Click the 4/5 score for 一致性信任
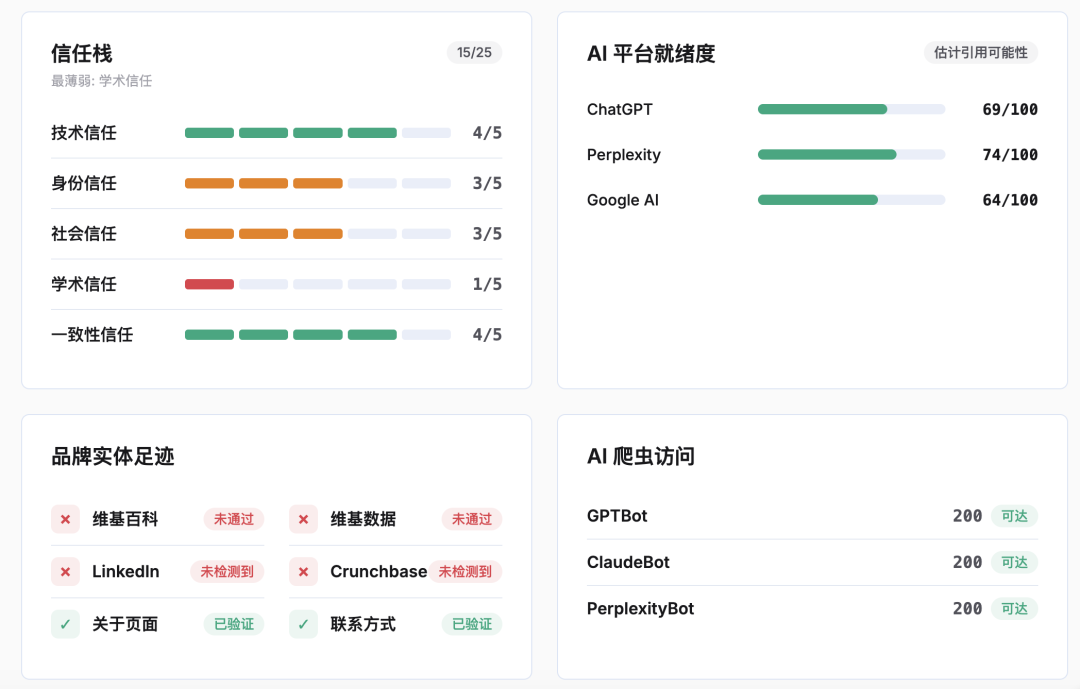 pyautogui.click(x=487, y=335)
